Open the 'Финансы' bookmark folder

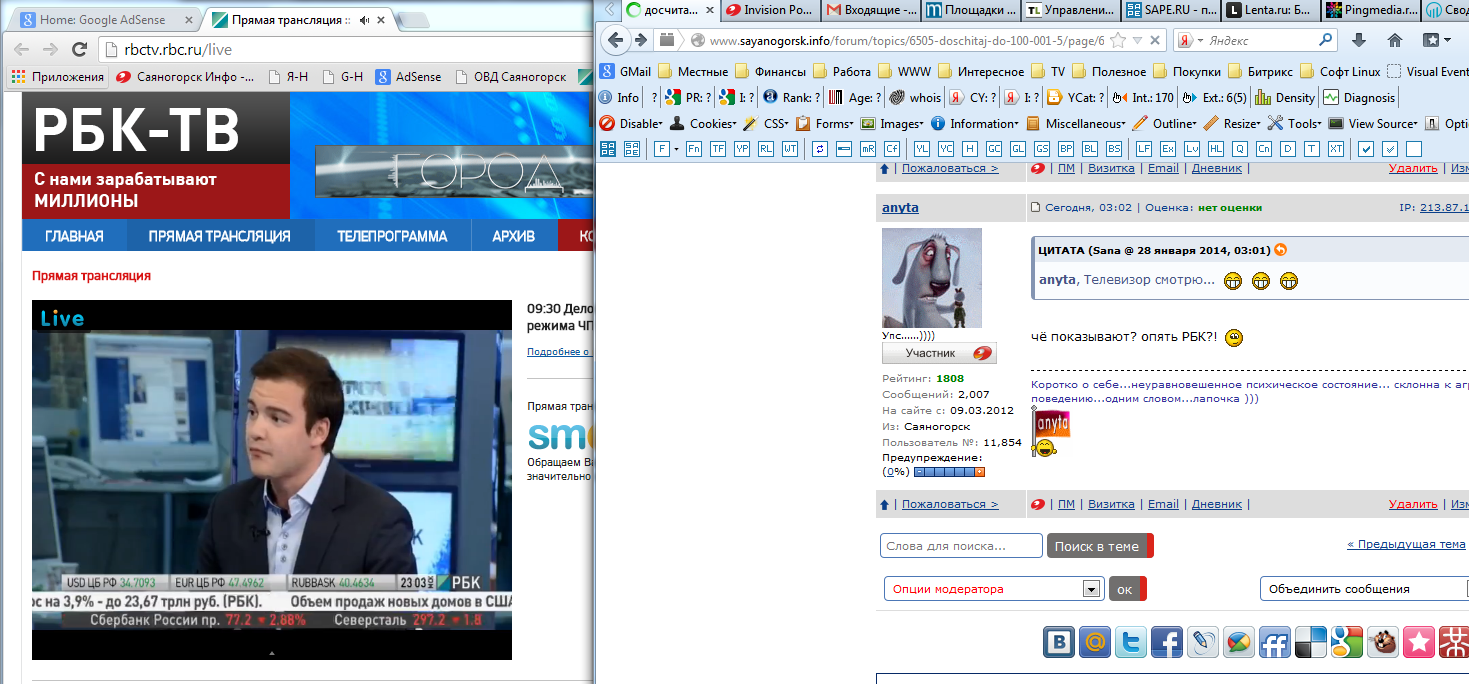(771, 72)
